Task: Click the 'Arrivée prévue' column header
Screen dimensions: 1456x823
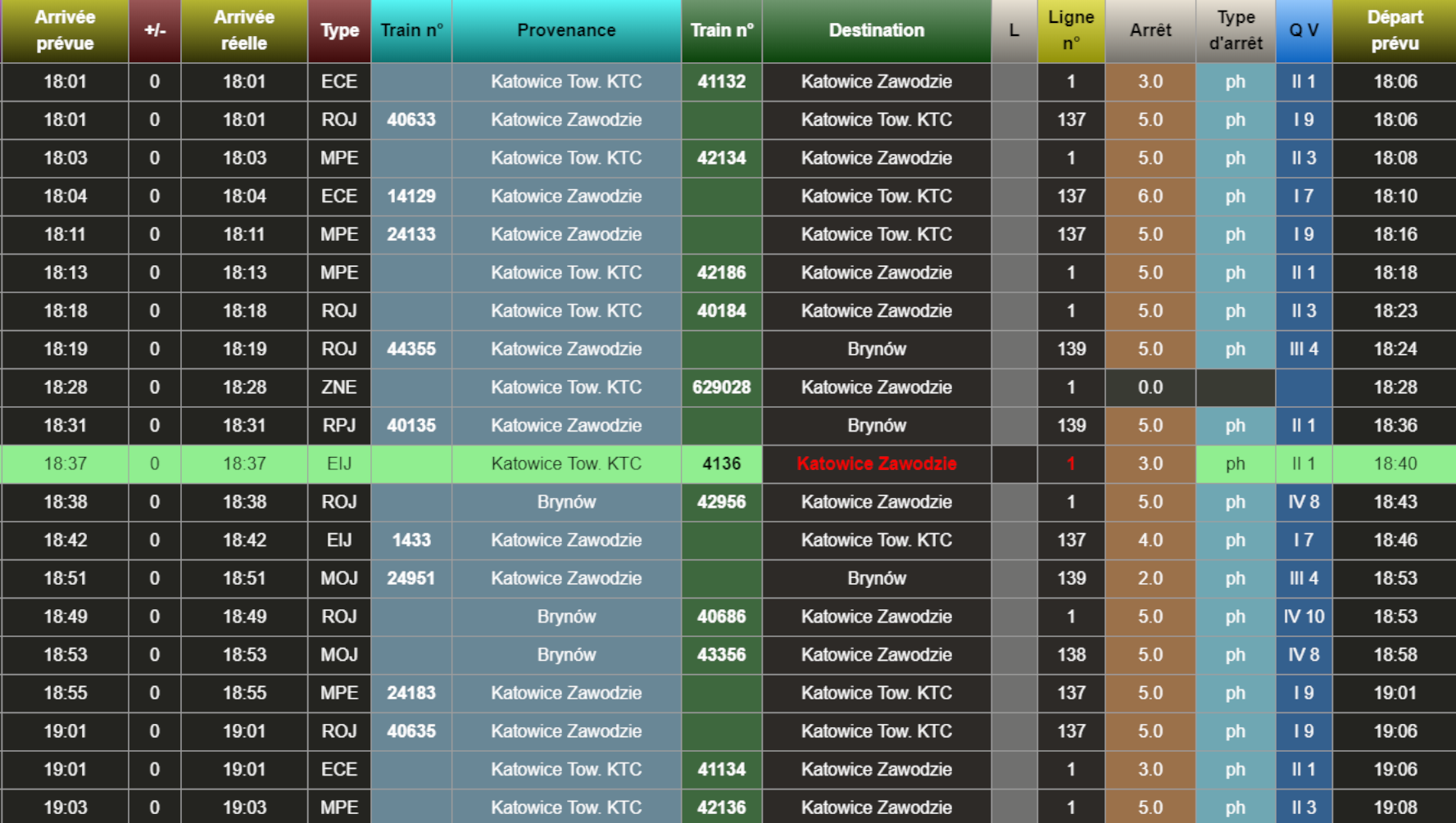Action: tap(65, 30)
